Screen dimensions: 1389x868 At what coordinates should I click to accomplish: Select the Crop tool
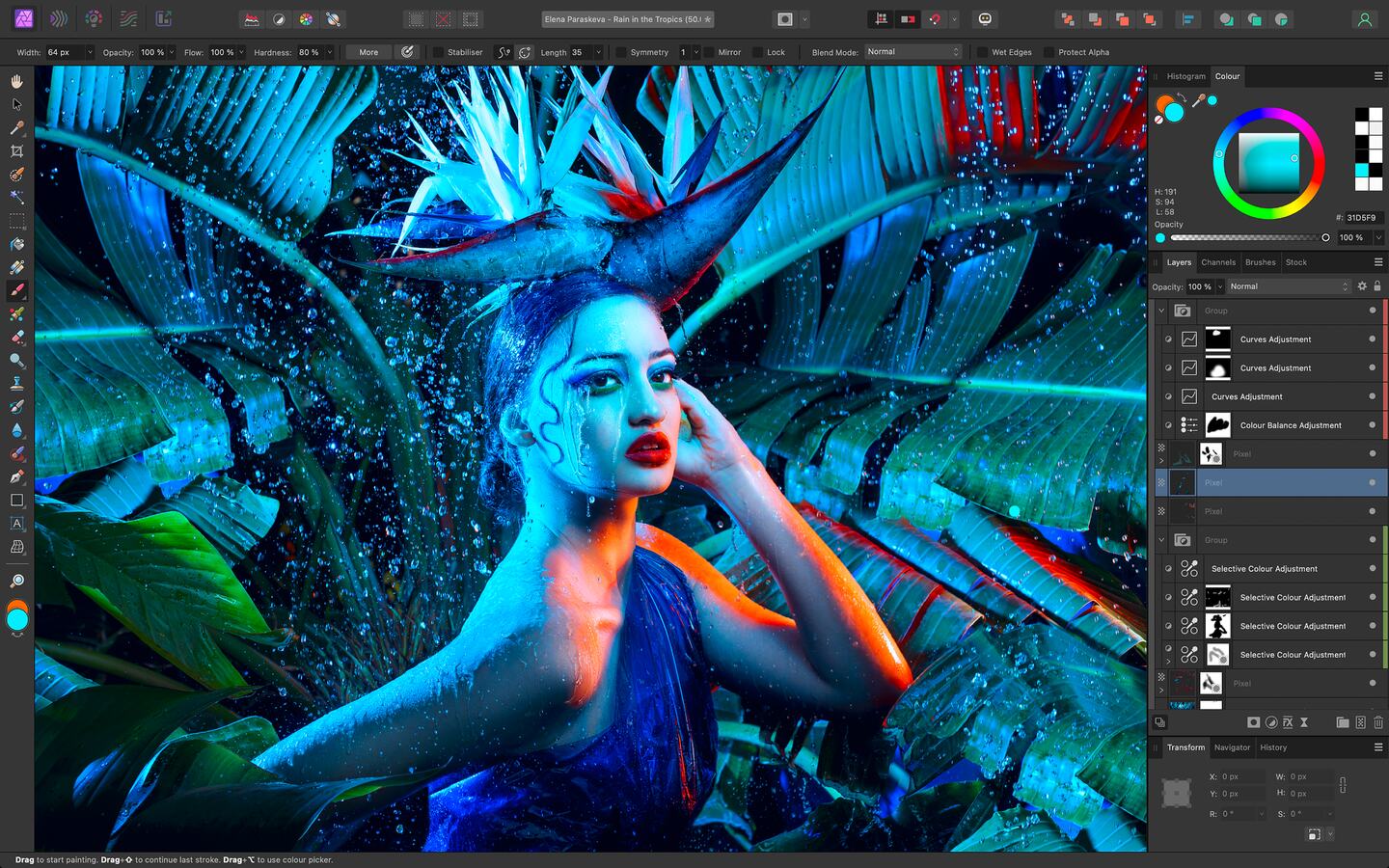coord(16,151)
